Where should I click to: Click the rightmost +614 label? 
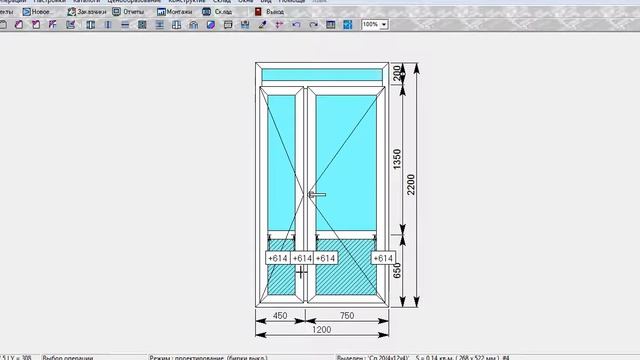[383, 258]
